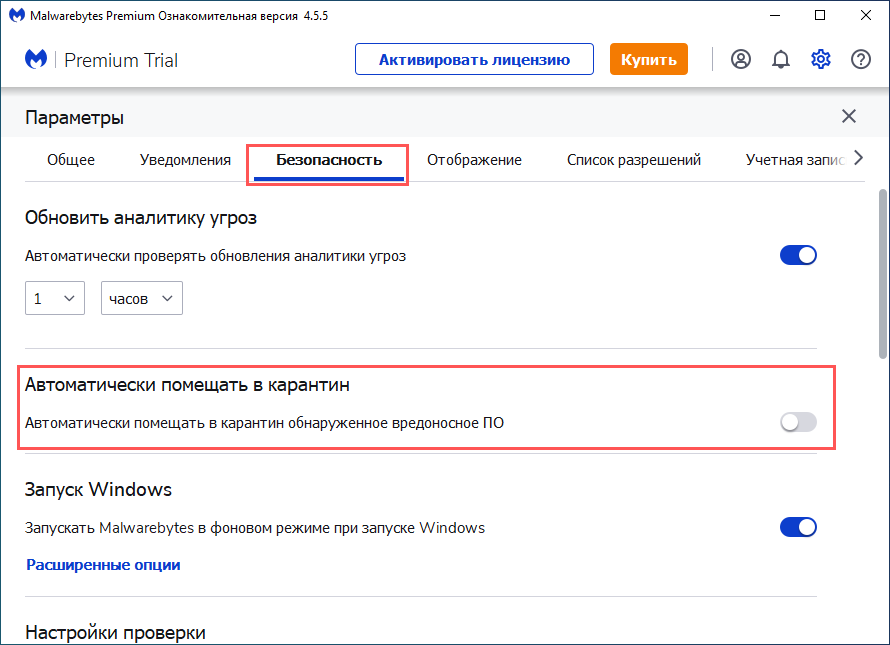This screenshot has width=890, height=645.
Task: Turn off Malwarebytes background launch on Windows startup
Action: coord(798,527)
